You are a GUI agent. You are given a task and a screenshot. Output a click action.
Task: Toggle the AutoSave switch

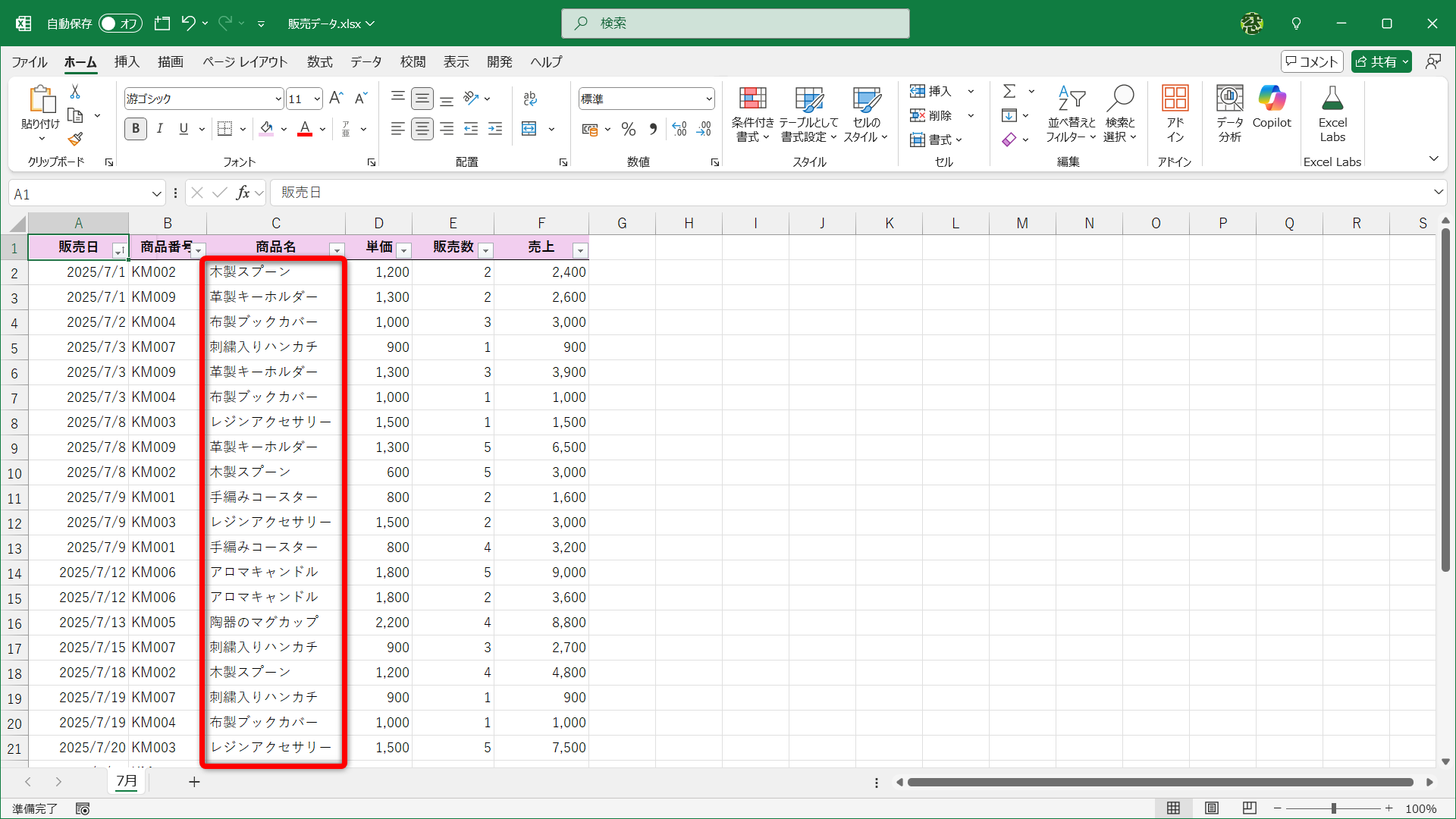pyautogui.click(x=121, y=24)
